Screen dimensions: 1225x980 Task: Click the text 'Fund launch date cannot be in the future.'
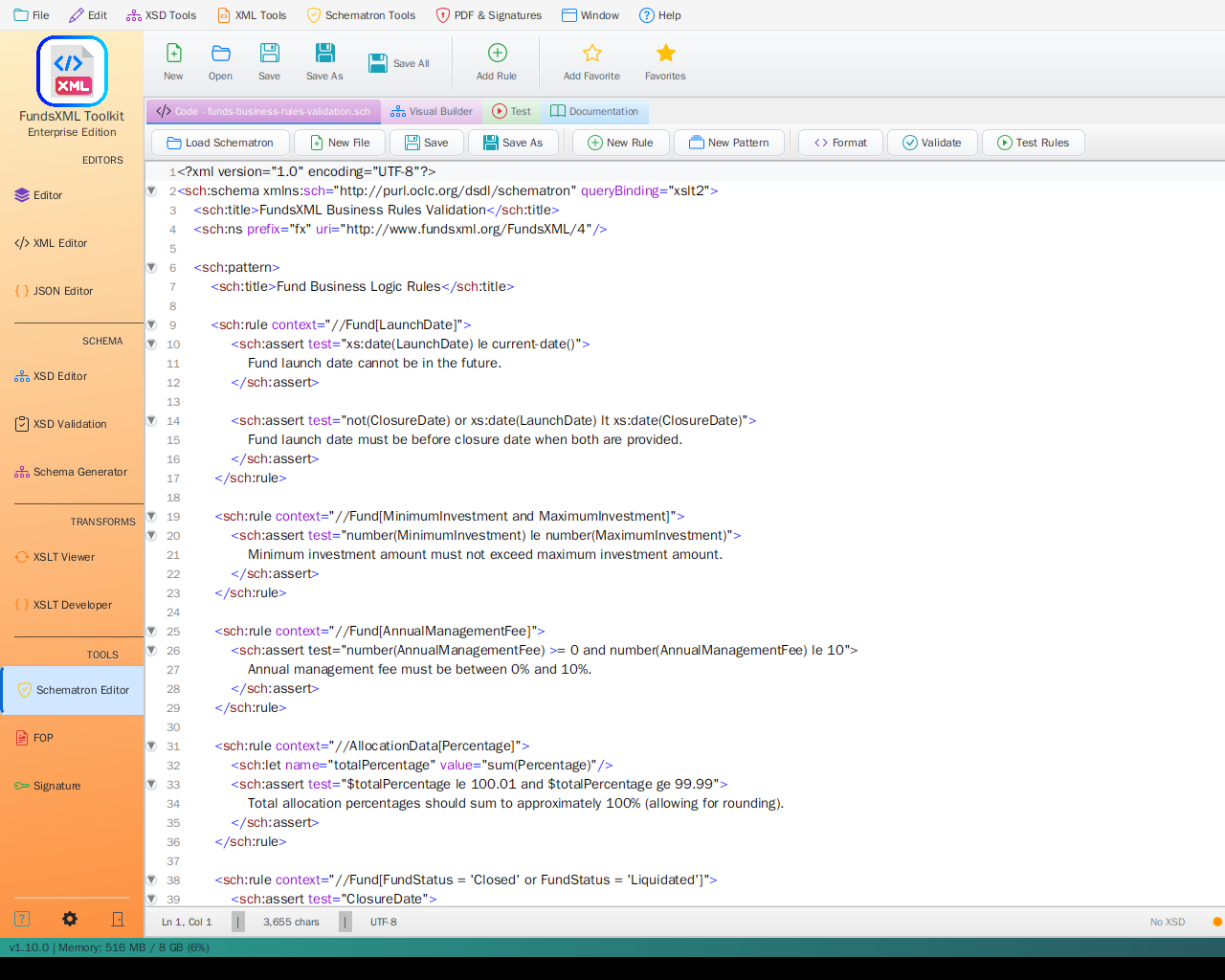click(374, 363)
